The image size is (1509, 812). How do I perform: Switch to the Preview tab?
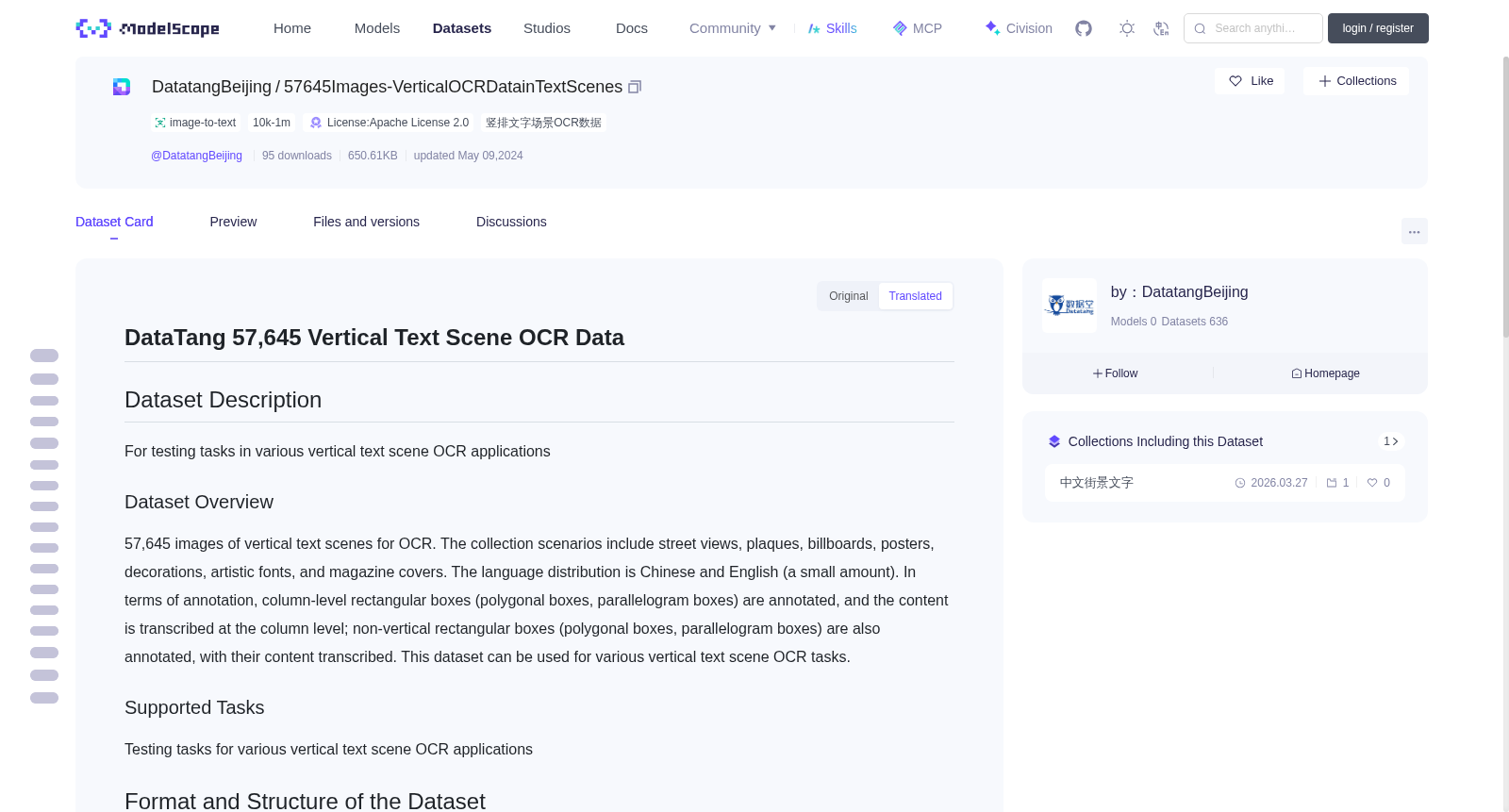pyautogui.click(x=233, y=222)
